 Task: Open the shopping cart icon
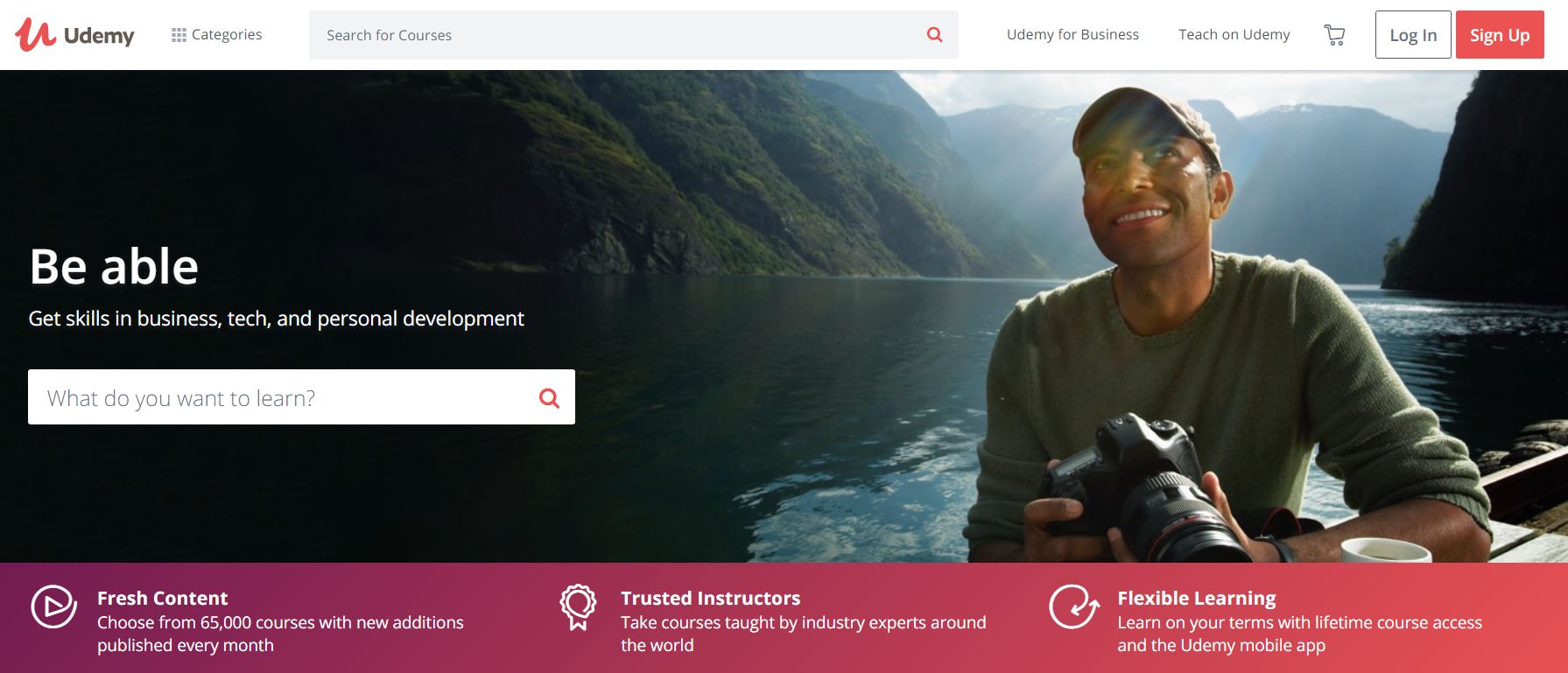[x=1334, y=35]
